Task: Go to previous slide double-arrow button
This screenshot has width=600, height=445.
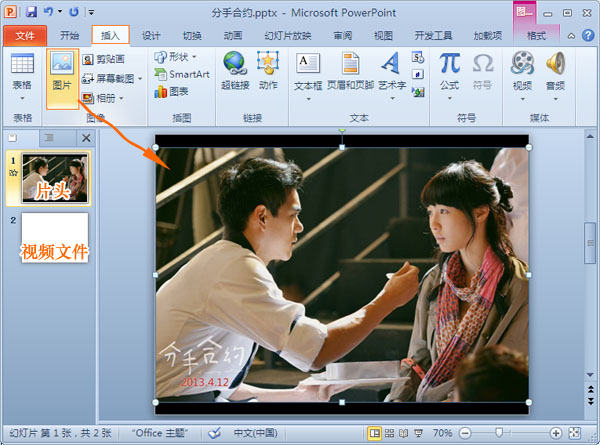Action: (590, 390)
